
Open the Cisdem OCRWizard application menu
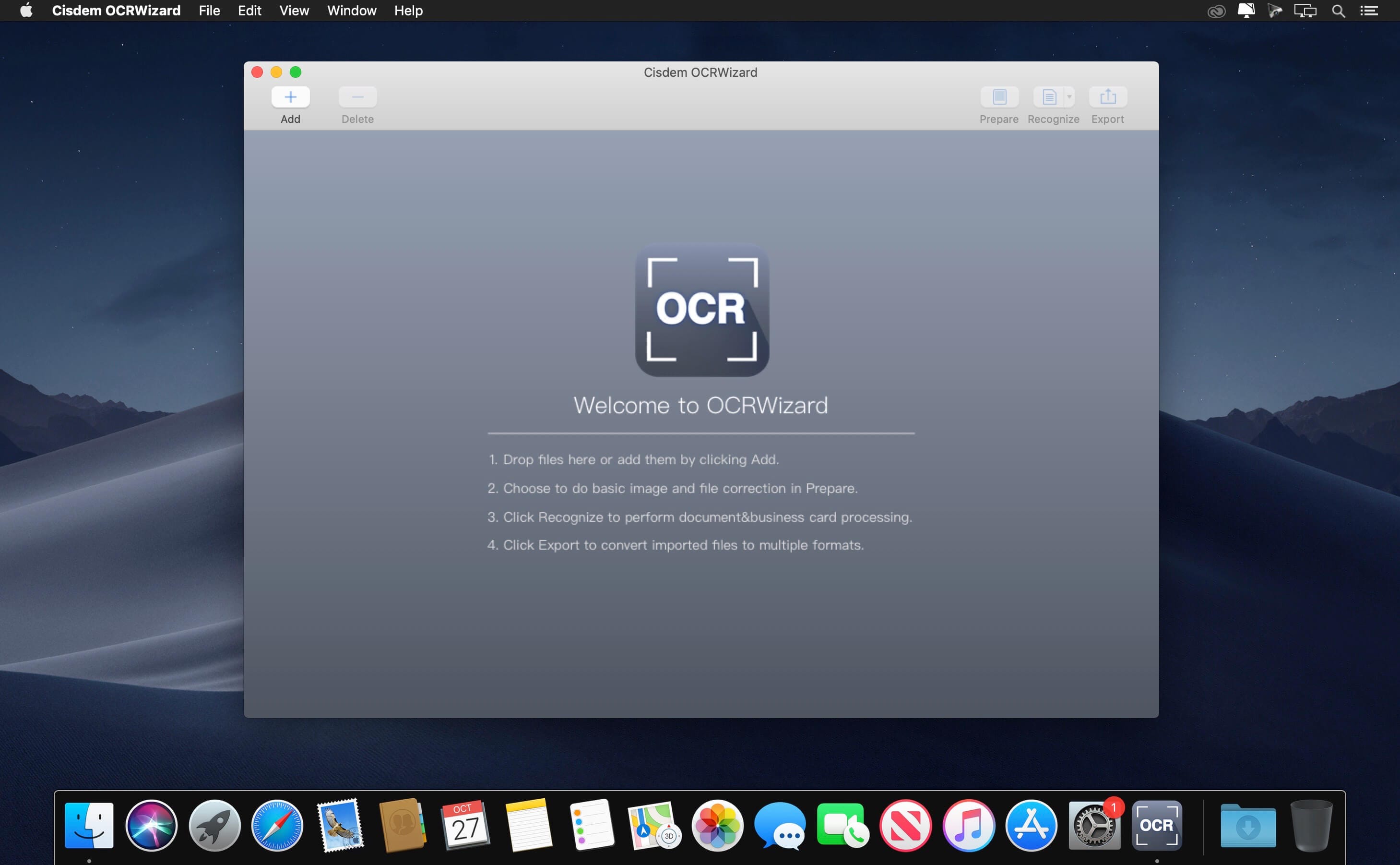[116, 10]
